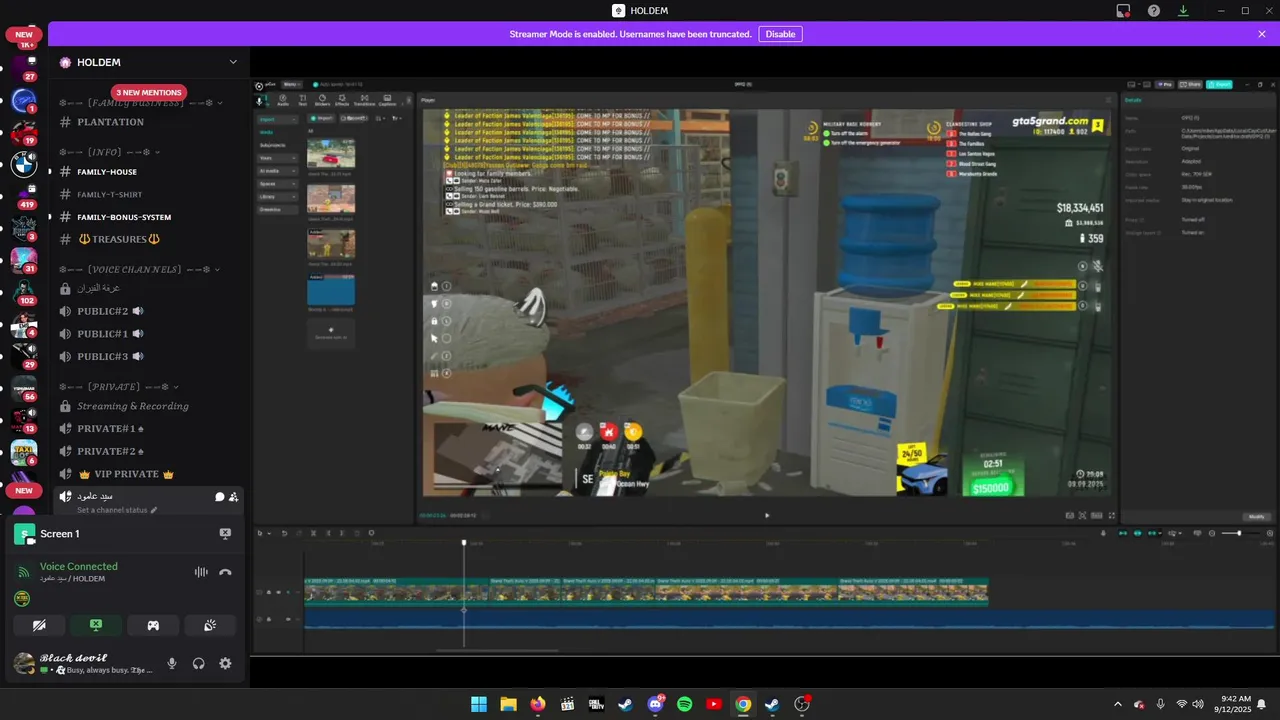Collapse the Family Business category
The height and width of the screenshot is (720, 1280).
(x=140, y=102)
